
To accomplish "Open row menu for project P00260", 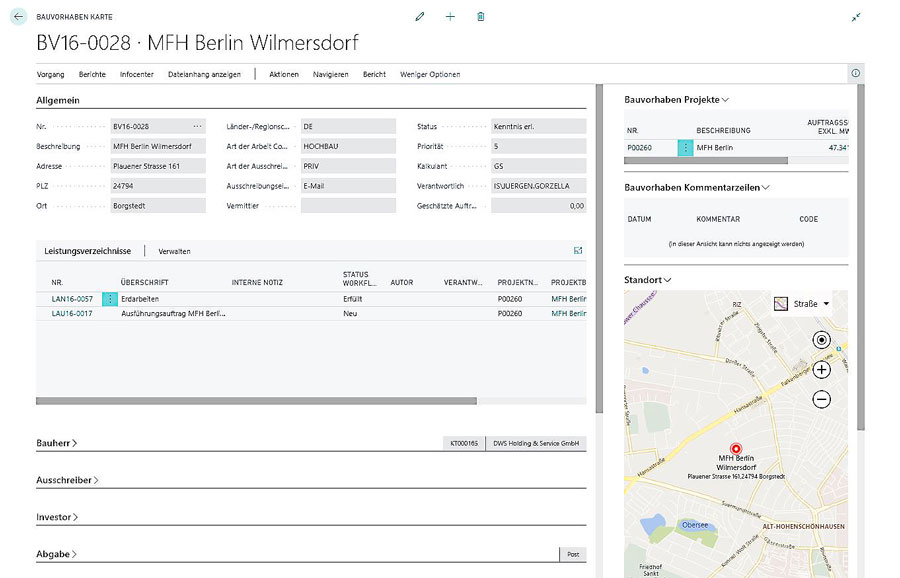I will (685, 148).
